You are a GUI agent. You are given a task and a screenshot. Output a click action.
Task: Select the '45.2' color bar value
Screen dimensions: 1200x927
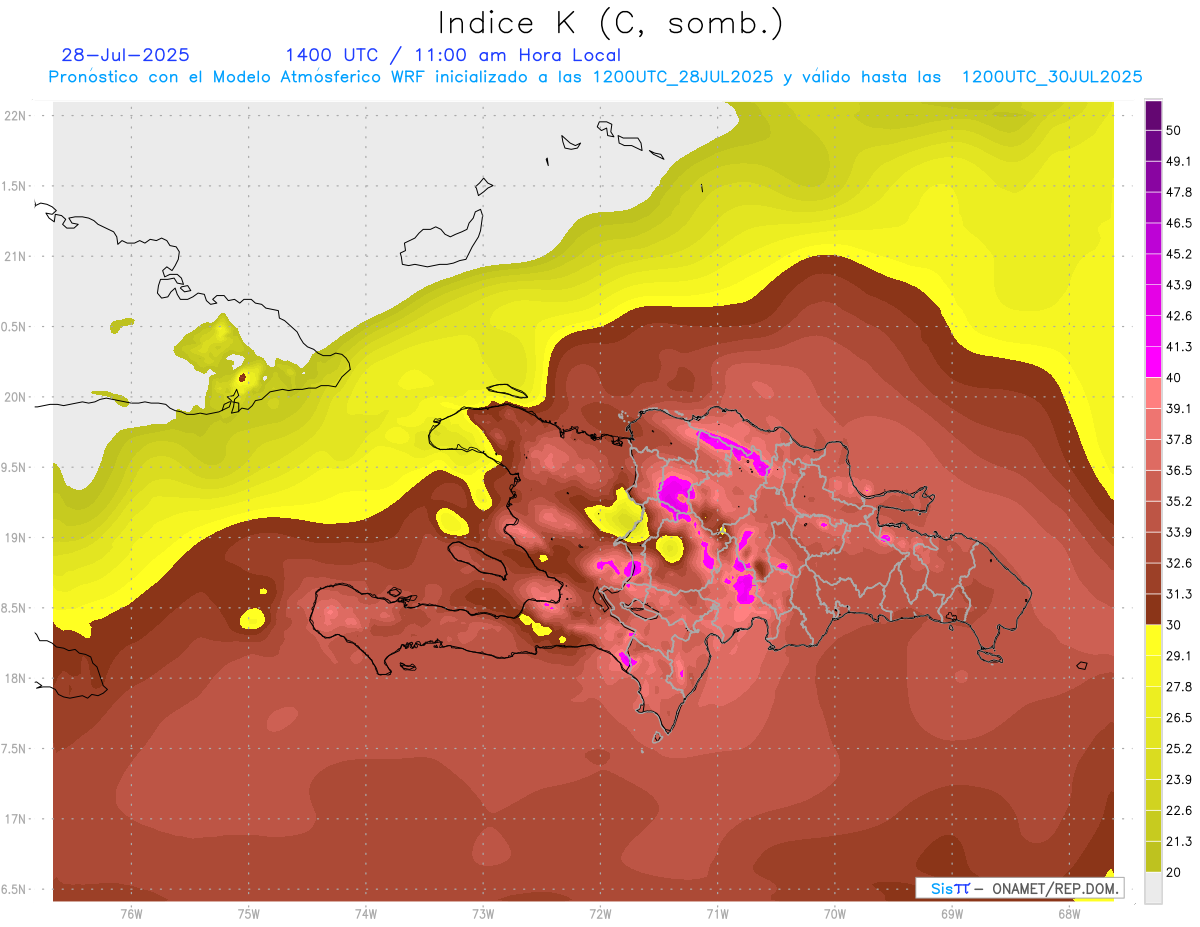point(1179,254)
